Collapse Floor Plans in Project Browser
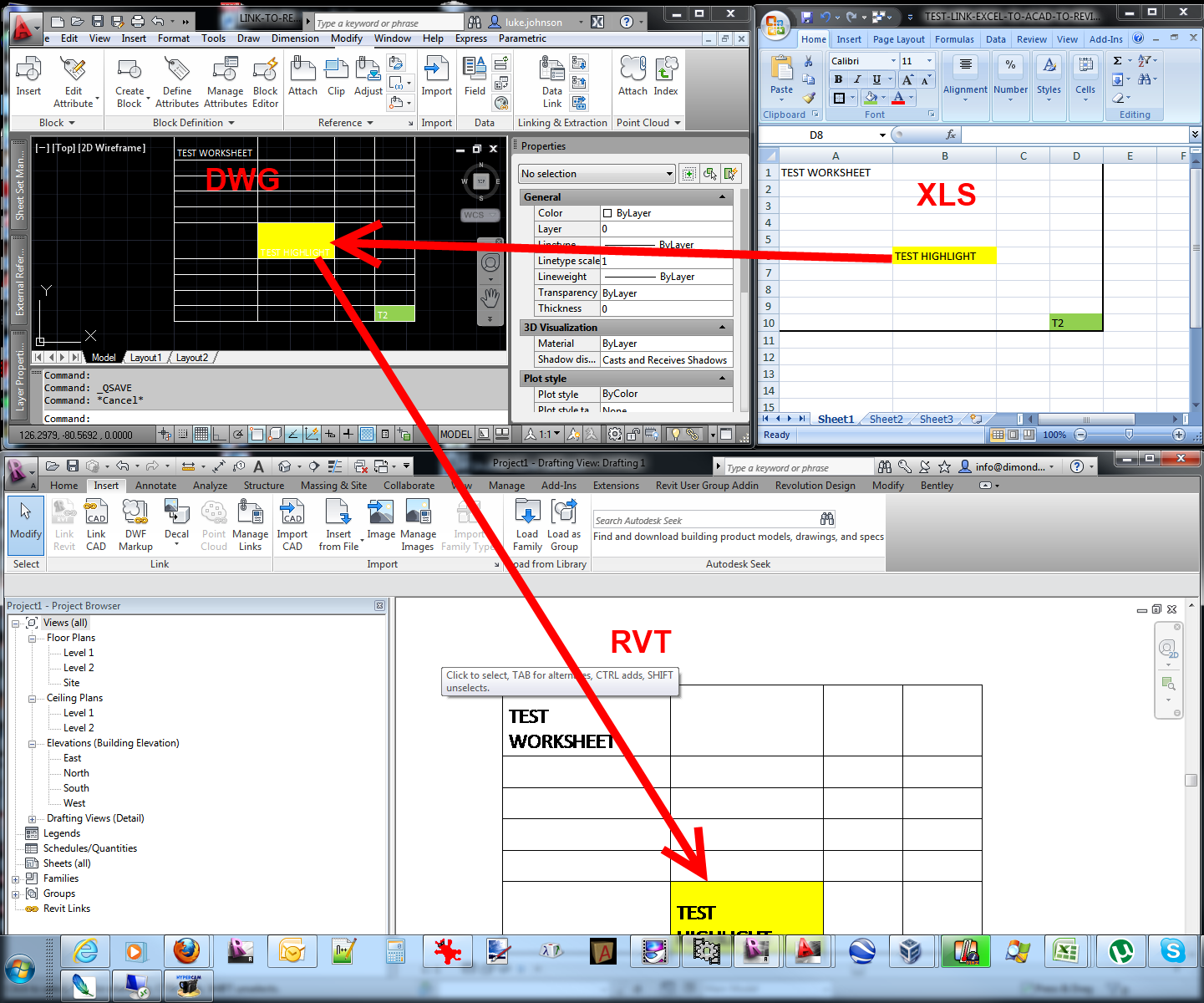The height and width of the screenshot is (1003, 1204). tap(32, 638)
